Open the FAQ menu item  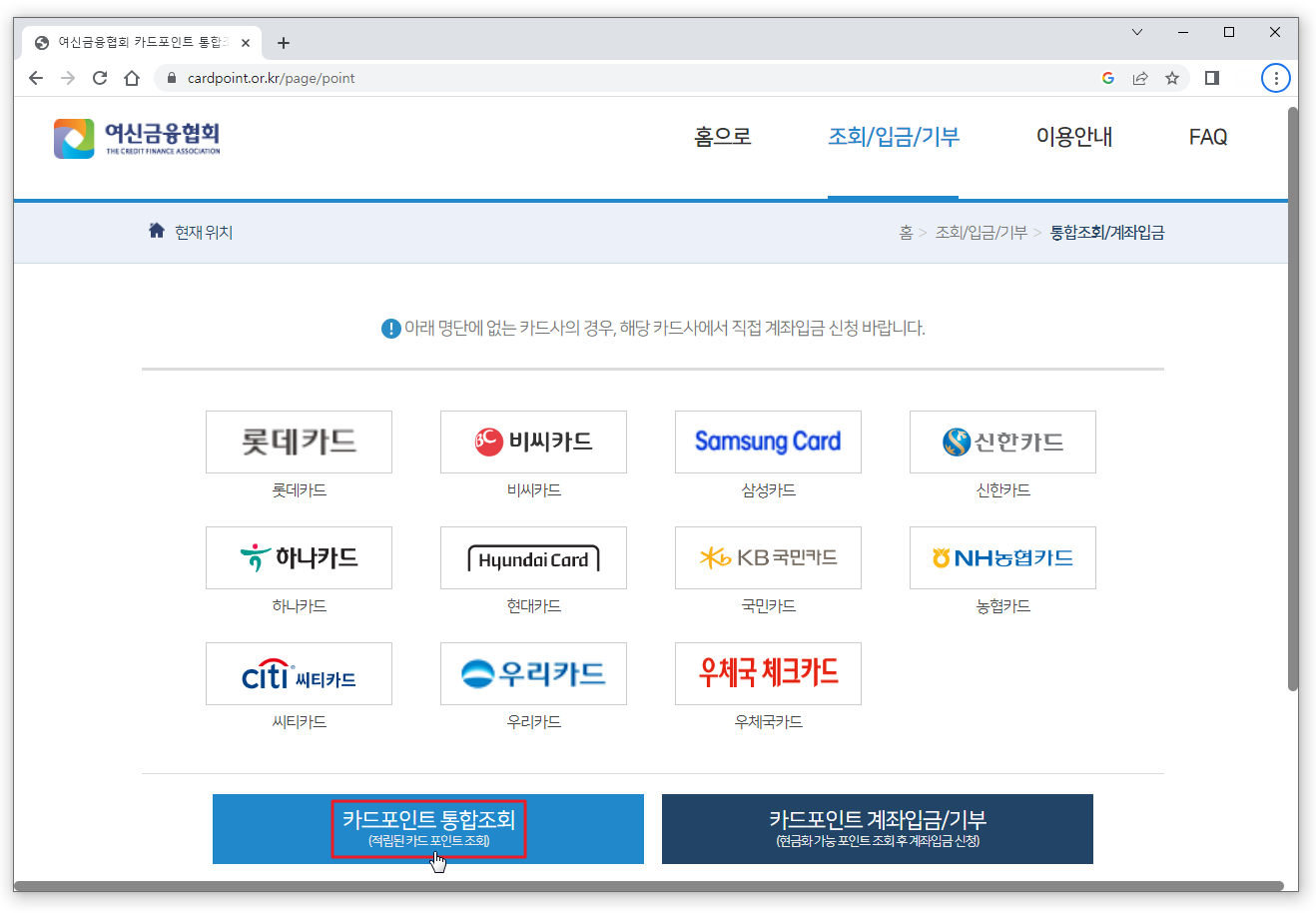[1208, 137]
